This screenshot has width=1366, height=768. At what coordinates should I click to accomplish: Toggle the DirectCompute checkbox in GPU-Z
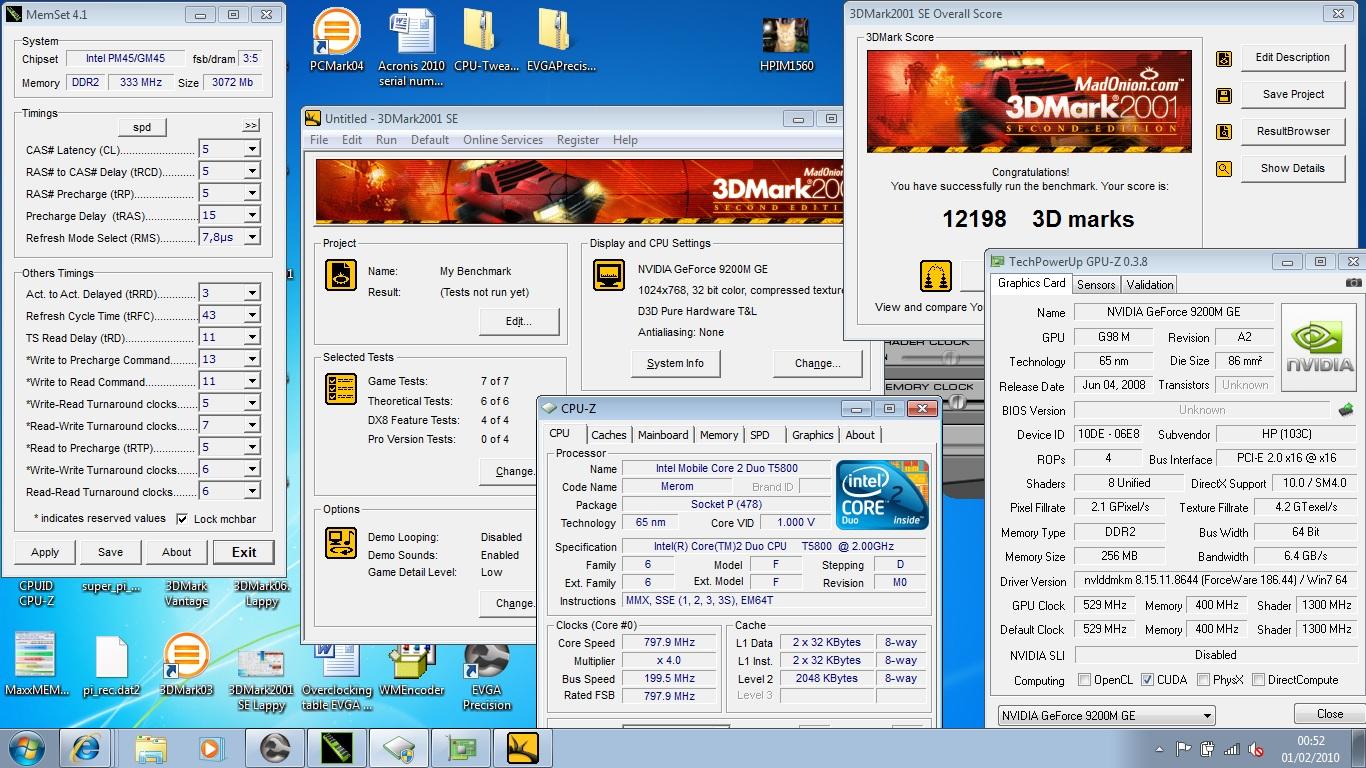(1258, 680)
